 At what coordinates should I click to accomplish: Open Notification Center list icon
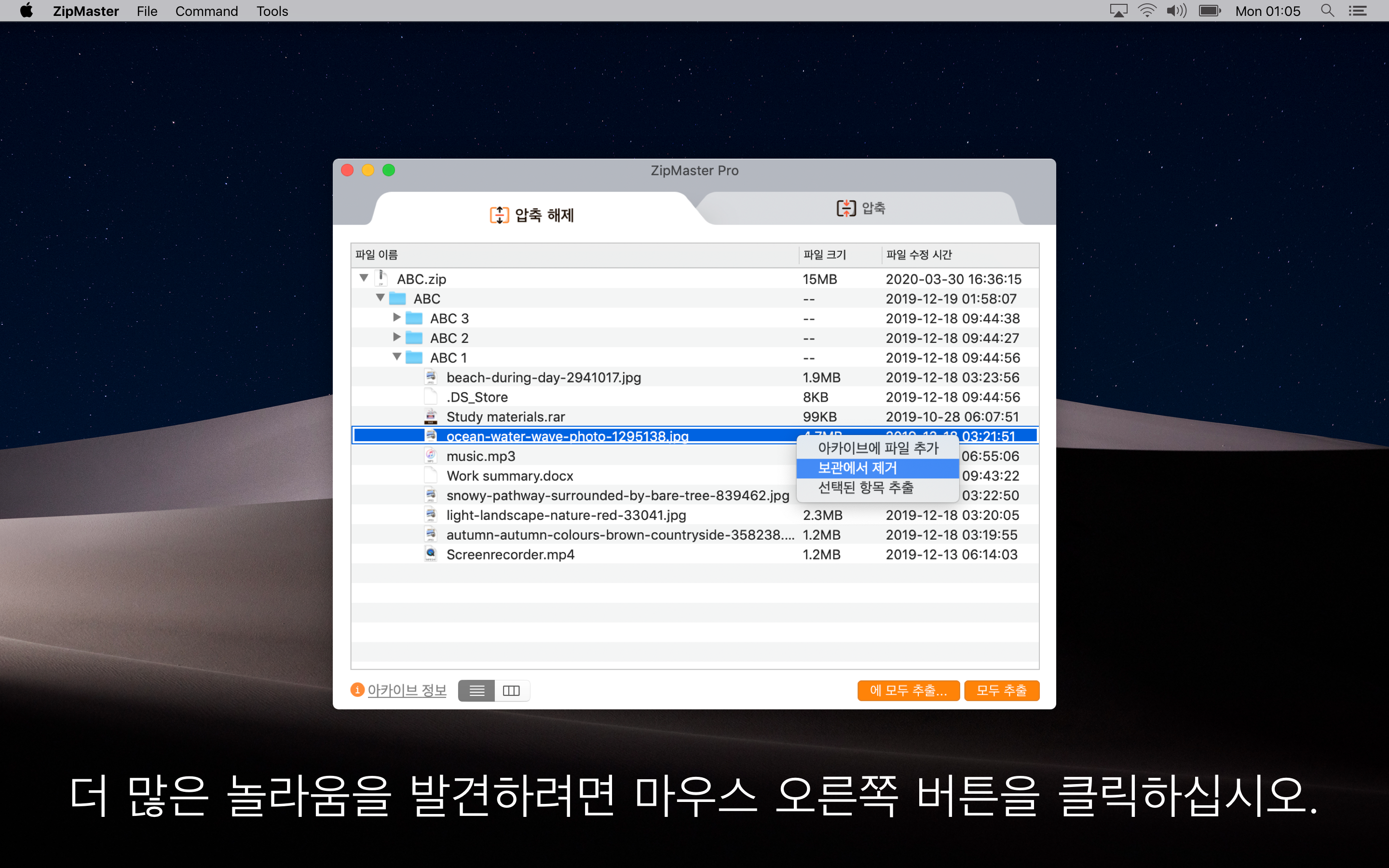(x=1358, y=11)
